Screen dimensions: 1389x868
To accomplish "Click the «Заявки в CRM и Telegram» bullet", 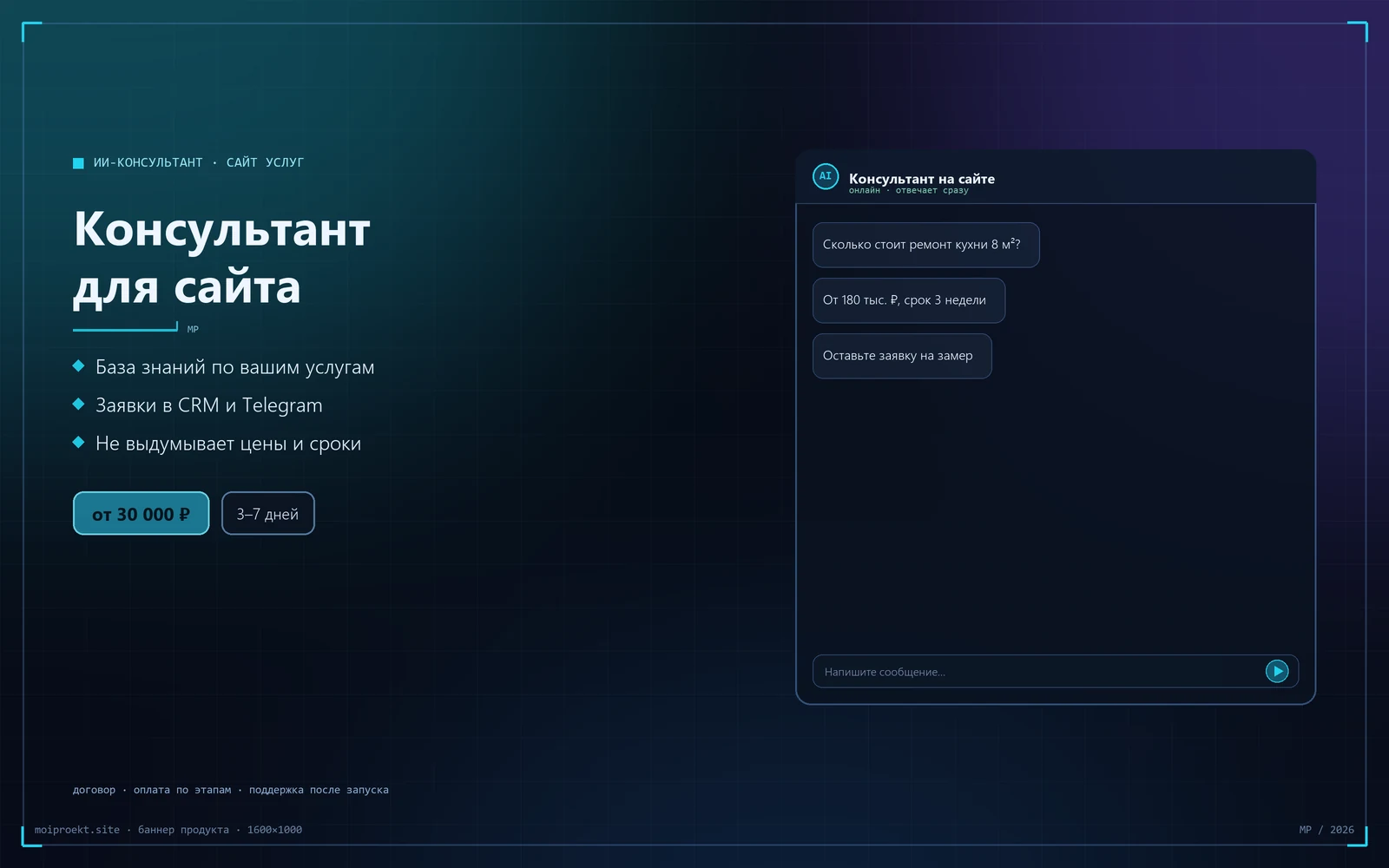I will 209,405.
